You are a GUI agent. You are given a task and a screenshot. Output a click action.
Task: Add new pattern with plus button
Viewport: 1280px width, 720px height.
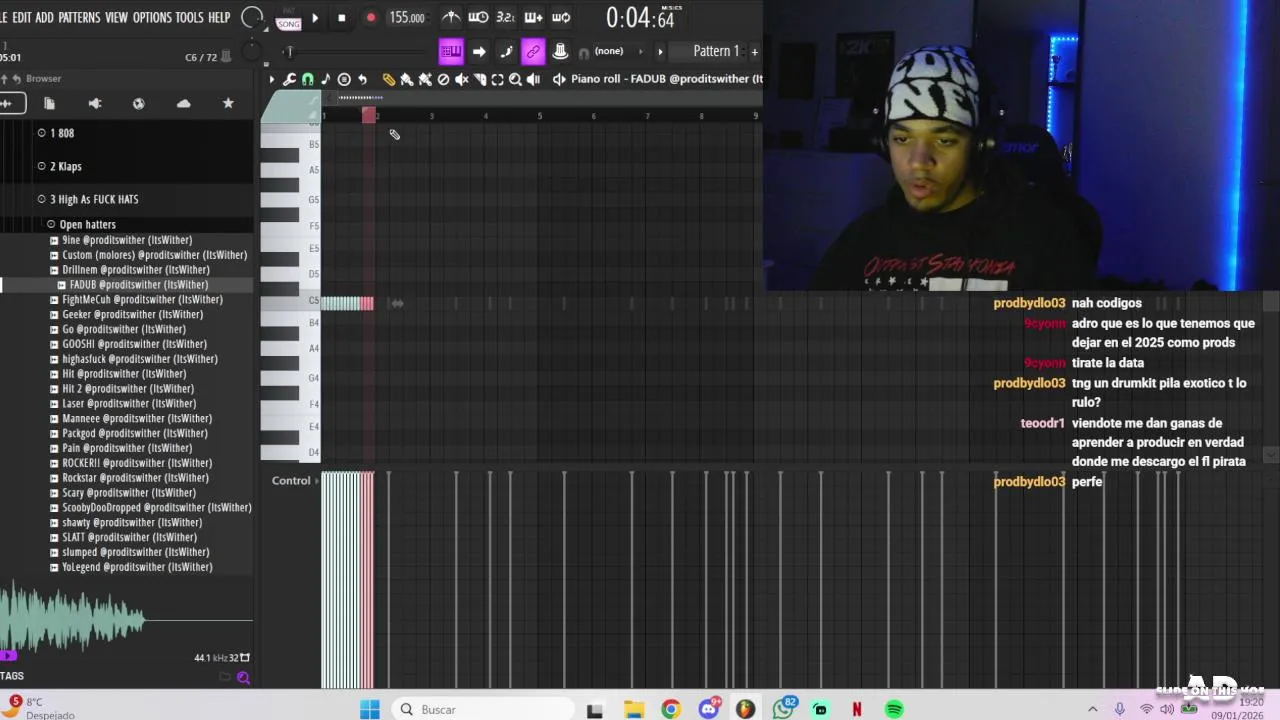coord(754,51)
